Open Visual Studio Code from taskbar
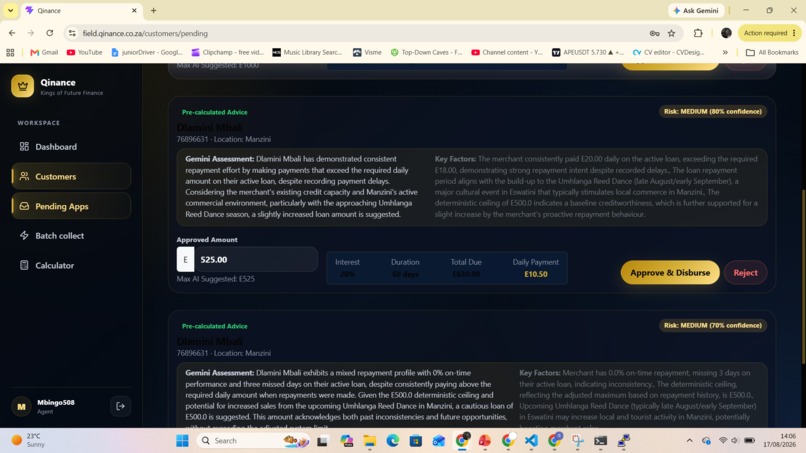Screen dimensions: 806x453 pyautogui.click(x=531, y=441)
